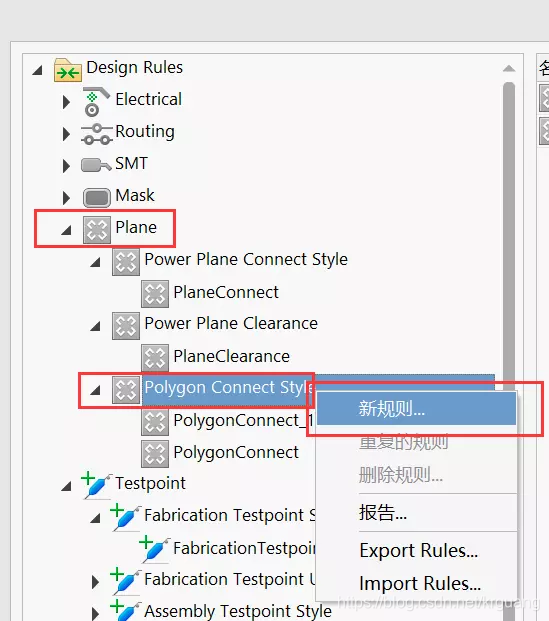Click the Mask category icon

97,197
